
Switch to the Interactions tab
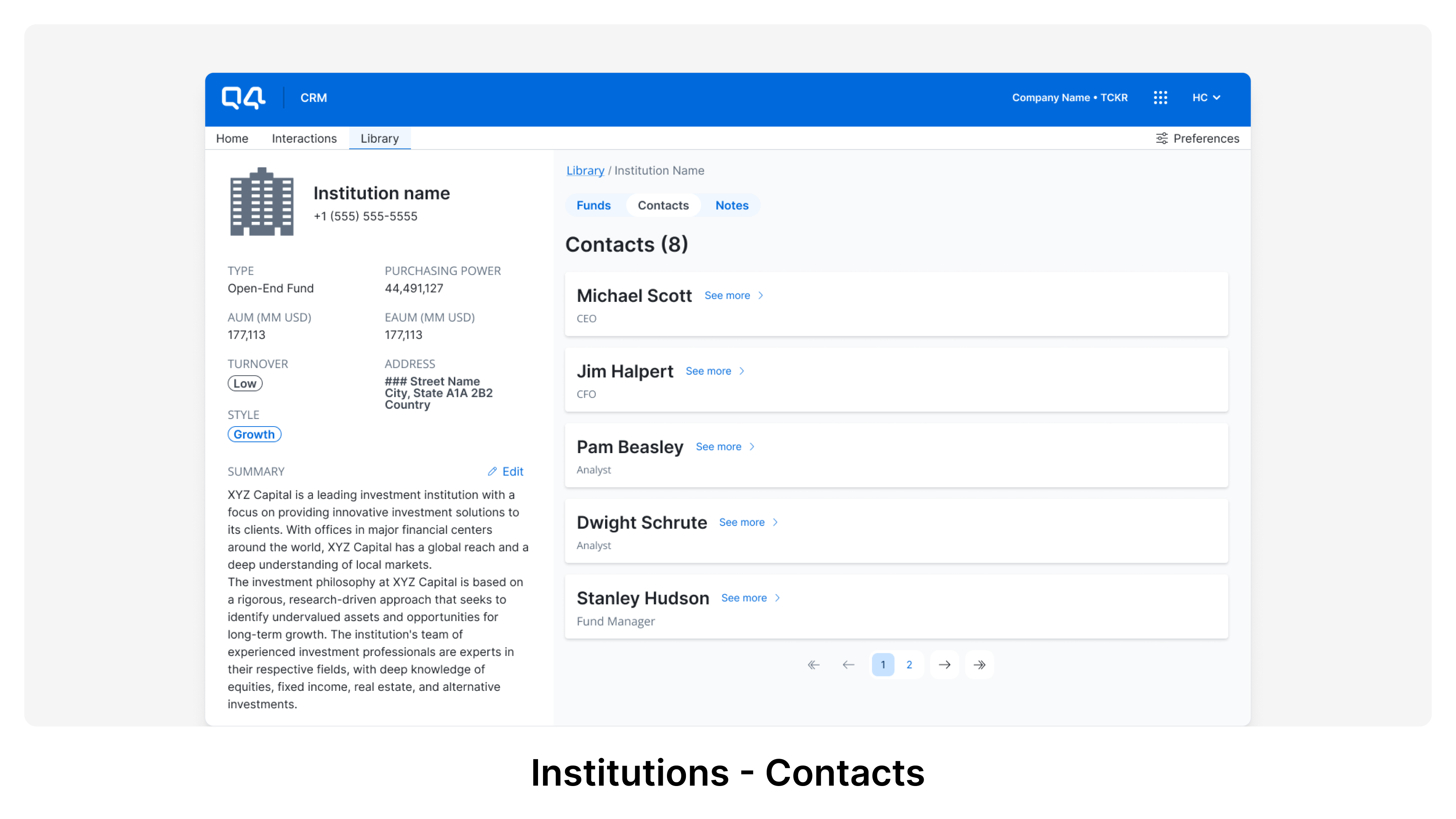click(x=304, y=138)
